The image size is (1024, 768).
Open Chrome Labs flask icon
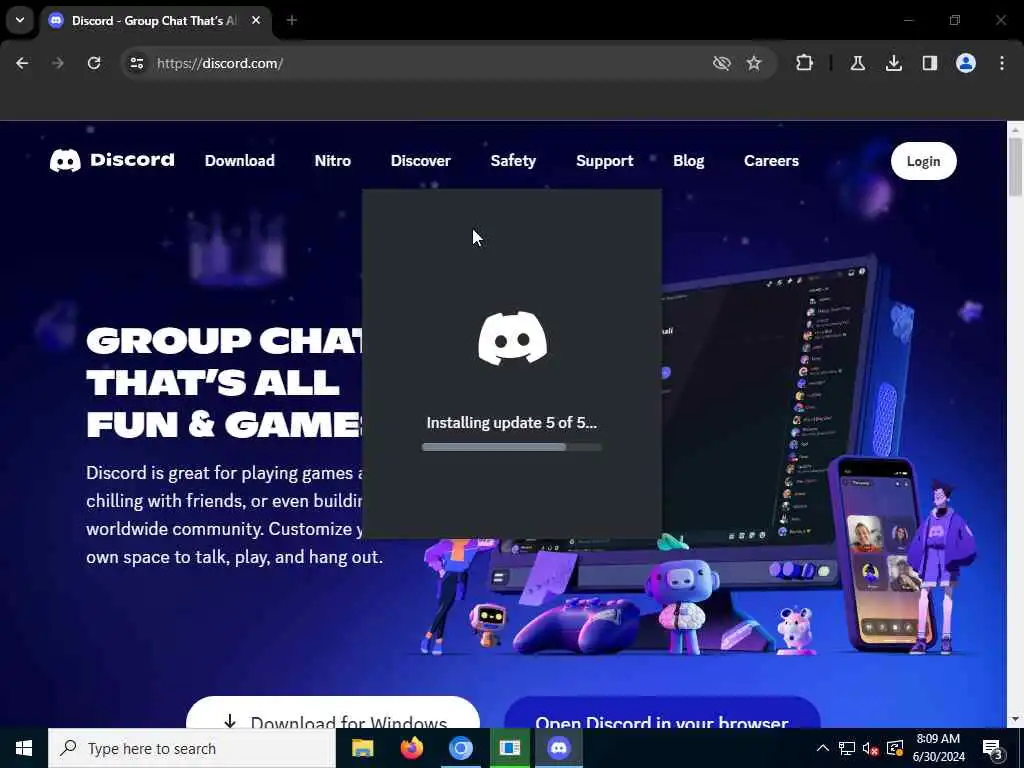857,63
